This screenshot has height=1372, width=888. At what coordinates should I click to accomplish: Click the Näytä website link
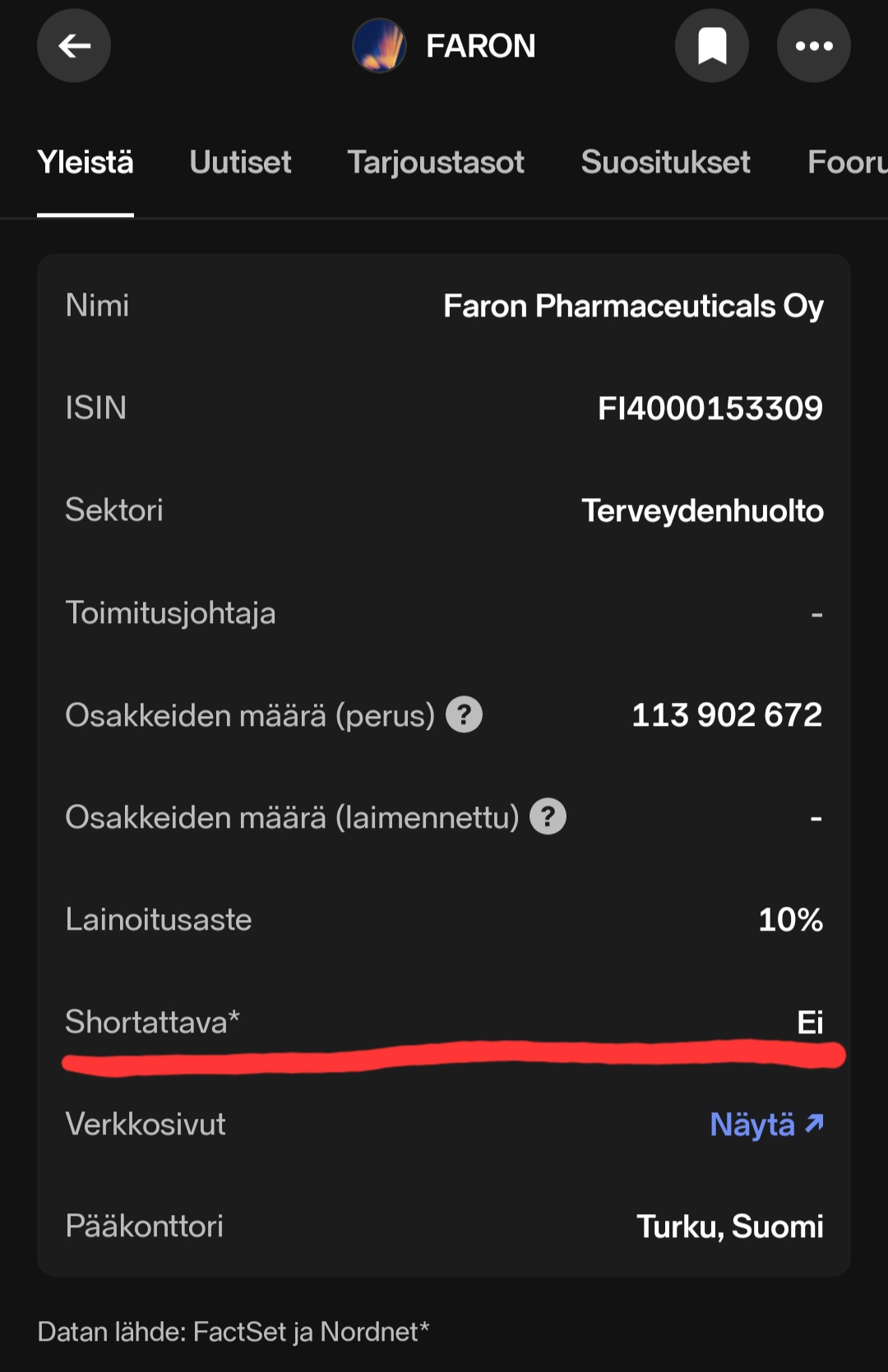(752, 1125)
